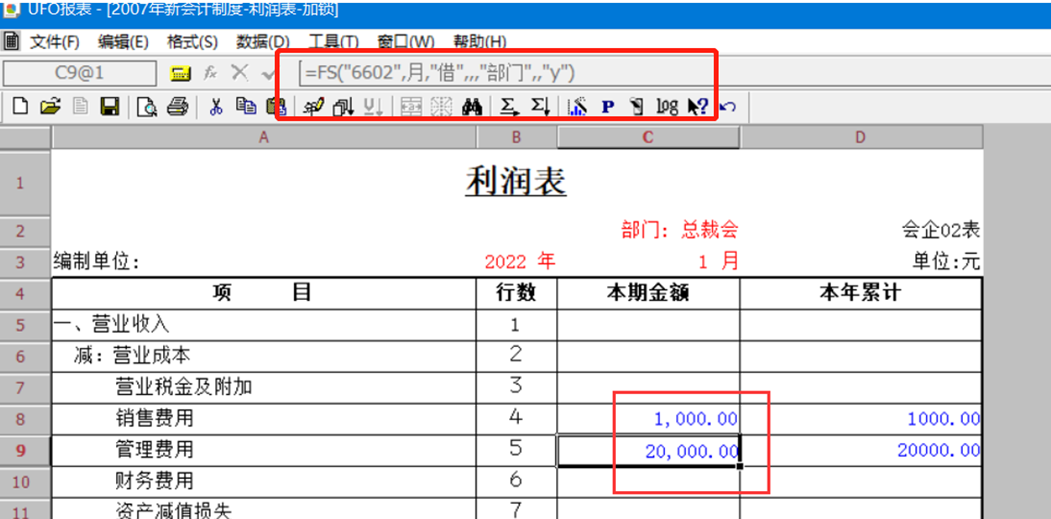Click the pencil-and-page icon next to Paste
Viewport: 1051px width, 519px height.
[314, 106]
